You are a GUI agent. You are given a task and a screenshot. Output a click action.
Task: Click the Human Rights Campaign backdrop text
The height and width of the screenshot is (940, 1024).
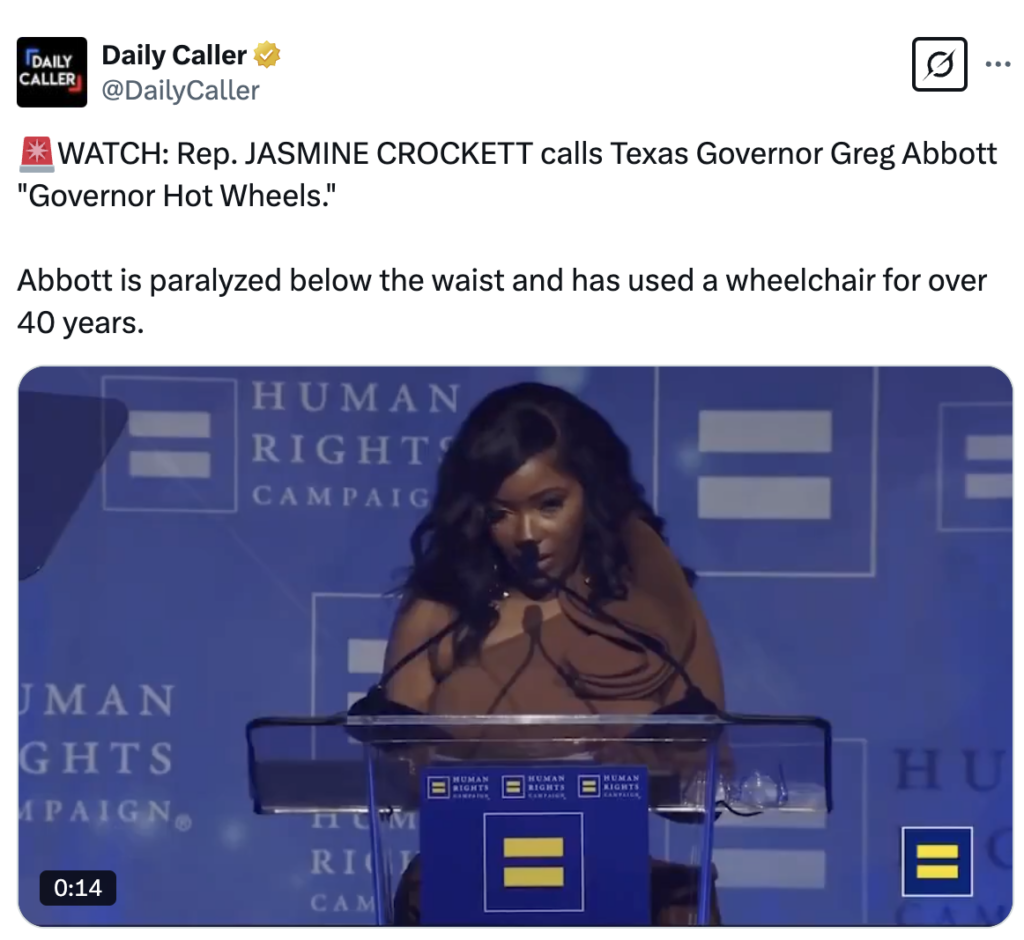(356, 446)
